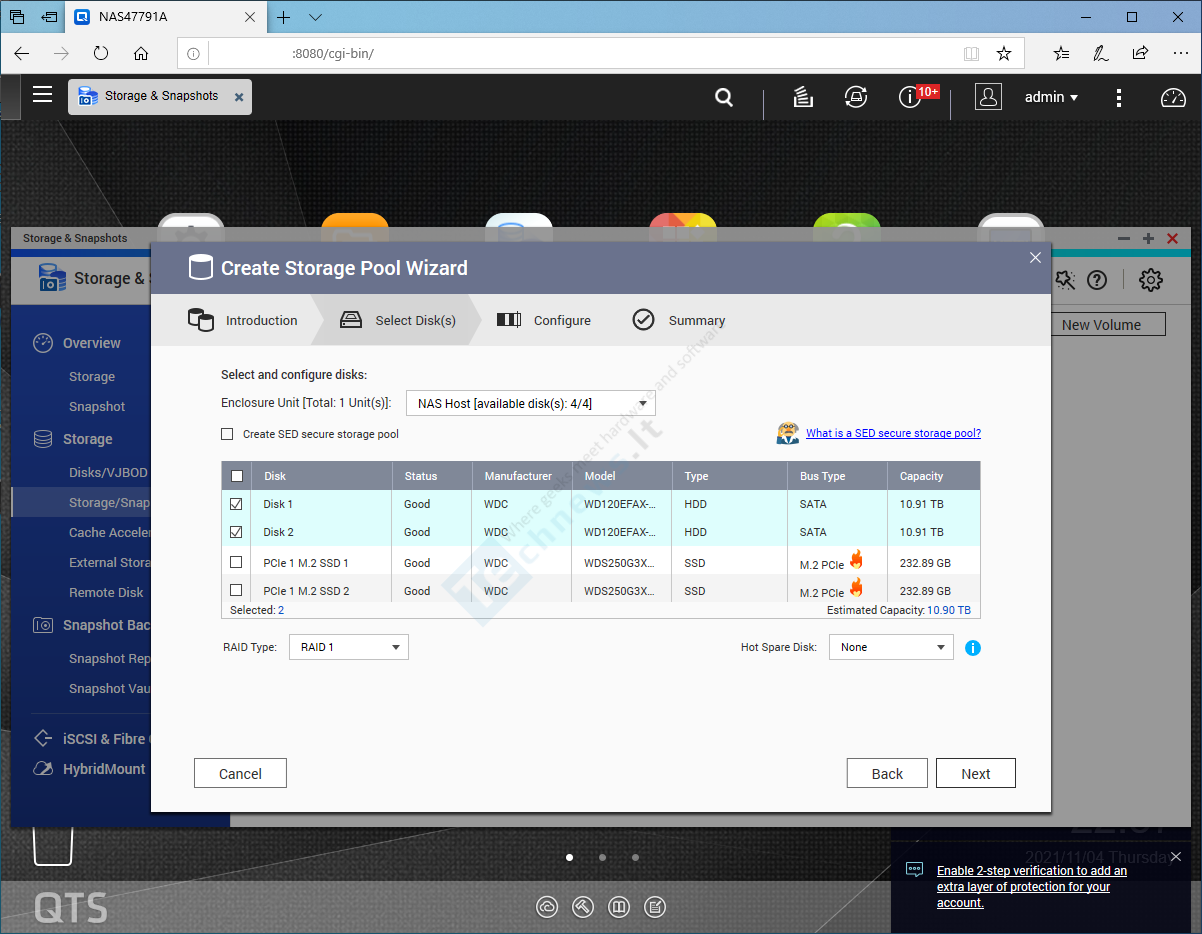1202x934 pixels.
Task: Open the browser tab list chevron
Action: [315, 17]
